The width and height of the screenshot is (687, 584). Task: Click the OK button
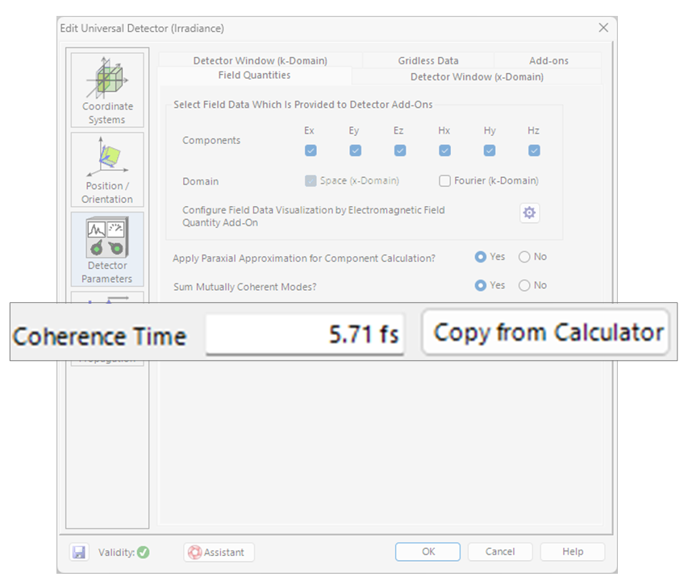(x=428, y=552)
